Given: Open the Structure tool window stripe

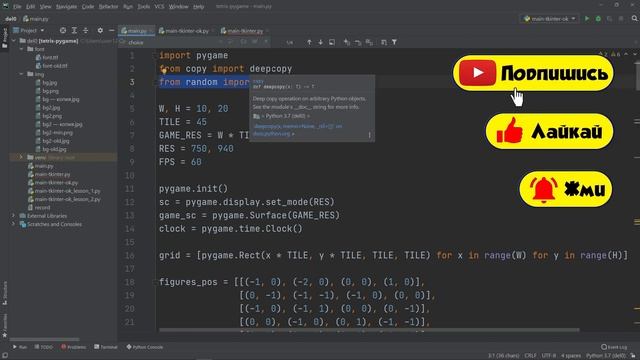Looking at the screenshot, I should (x=4, y=293).
